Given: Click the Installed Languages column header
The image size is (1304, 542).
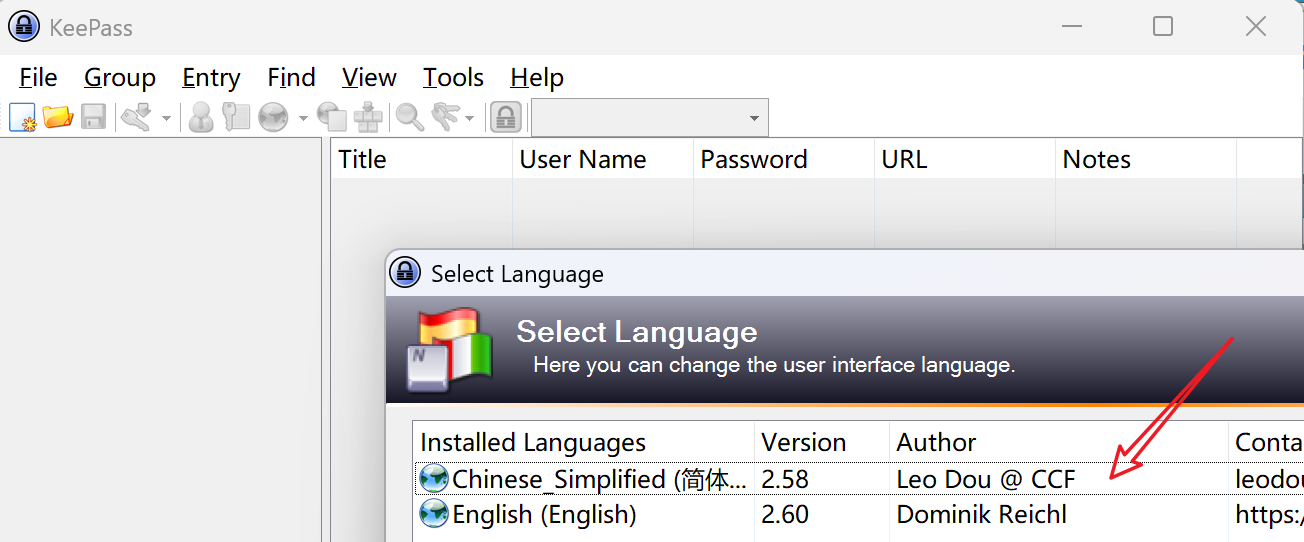Looking at the screenshot, I should [x=584, y=442].
